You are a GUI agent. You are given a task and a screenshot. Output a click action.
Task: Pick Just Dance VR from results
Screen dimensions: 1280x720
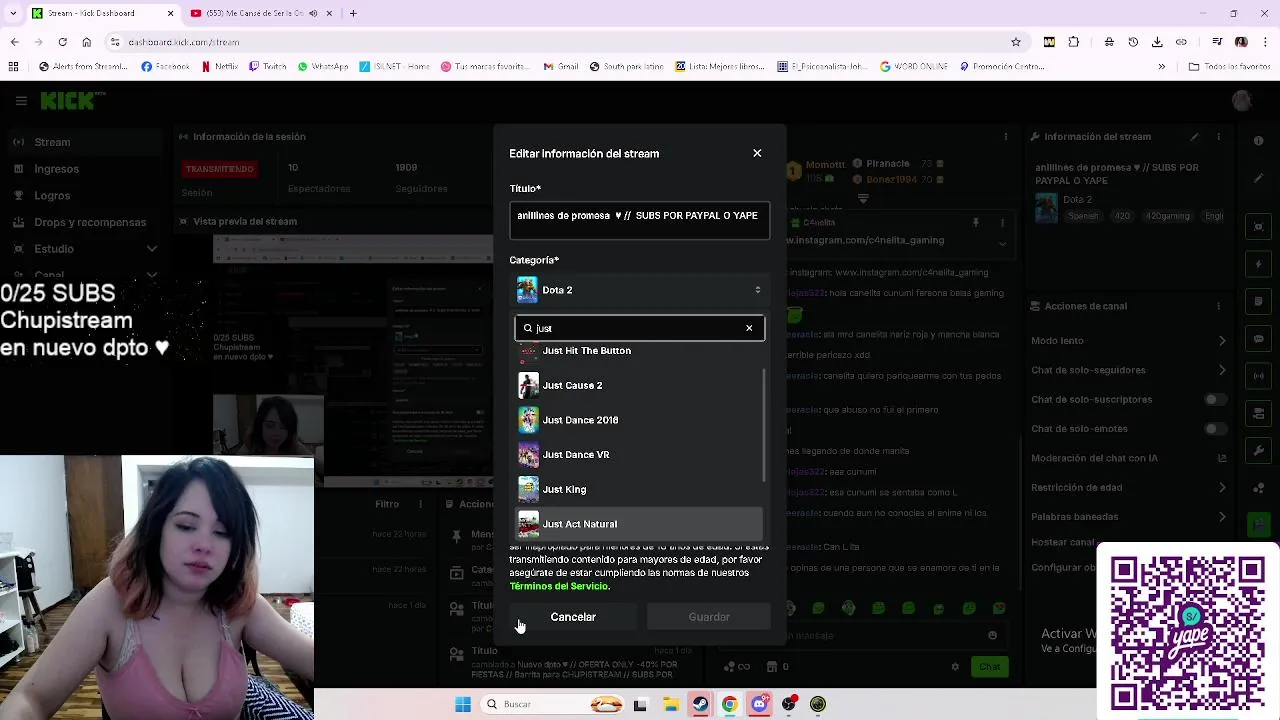tap(639, 455)
